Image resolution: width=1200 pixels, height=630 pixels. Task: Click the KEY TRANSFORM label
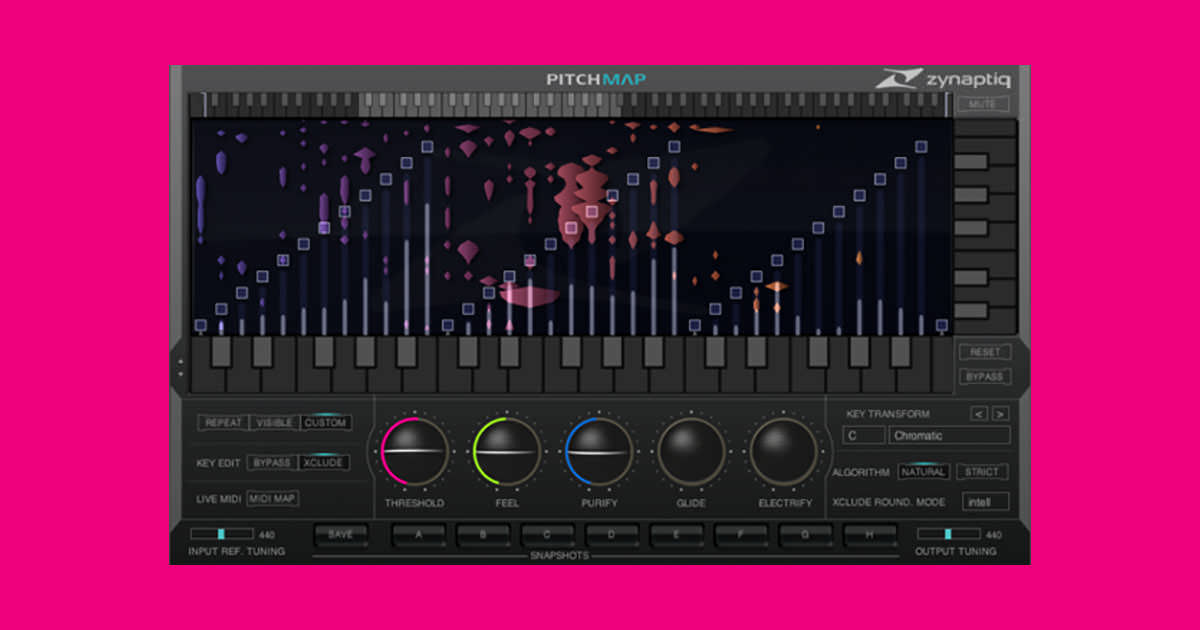click(x=888, y=414)
